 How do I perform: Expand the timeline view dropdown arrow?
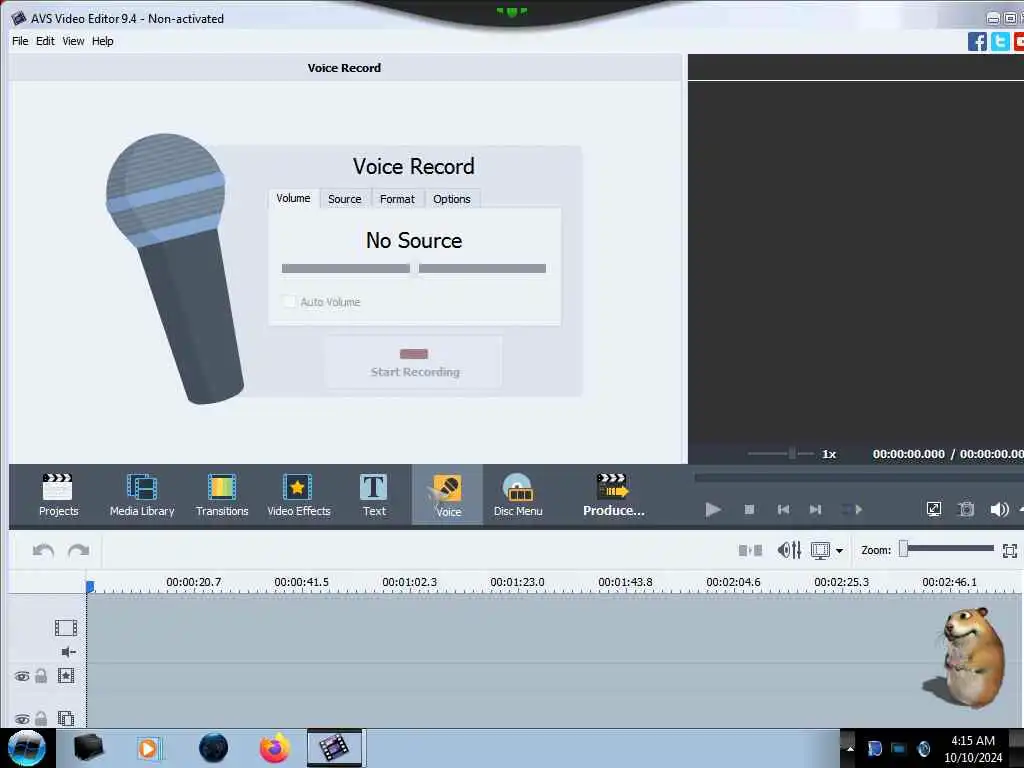pos(839,551)
